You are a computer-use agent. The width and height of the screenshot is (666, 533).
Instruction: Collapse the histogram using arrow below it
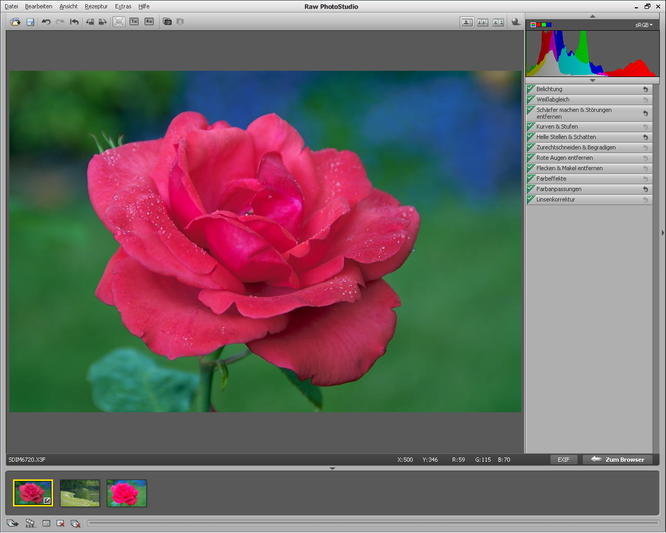pos(591,80)
